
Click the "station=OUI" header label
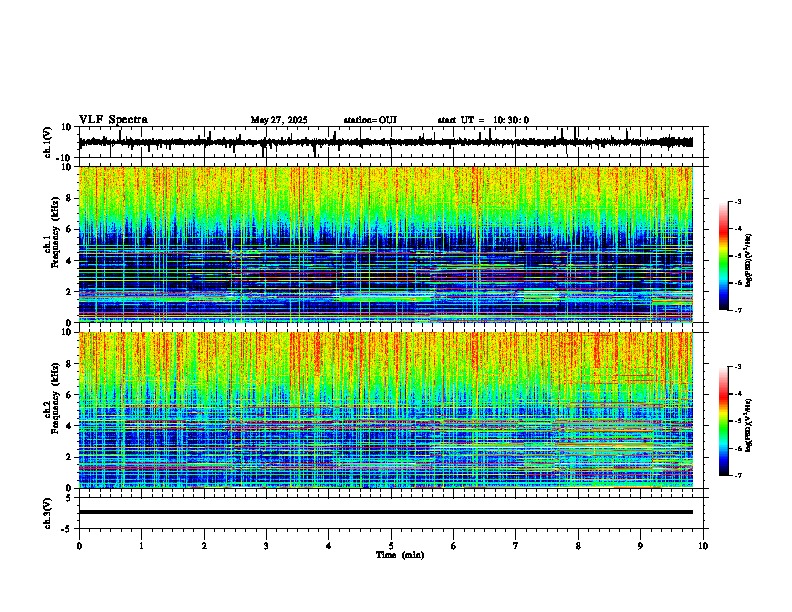(370, 120)
